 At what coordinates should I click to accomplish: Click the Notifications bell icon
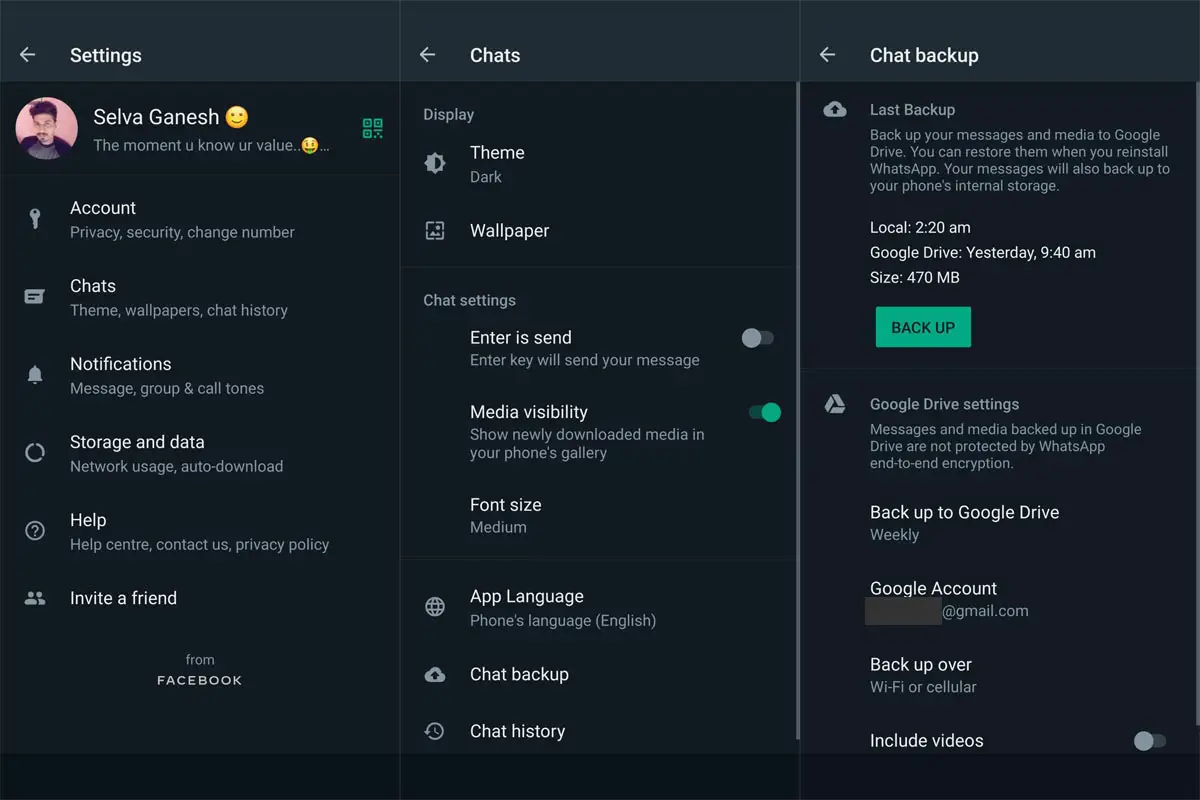[x=35, y=375]
